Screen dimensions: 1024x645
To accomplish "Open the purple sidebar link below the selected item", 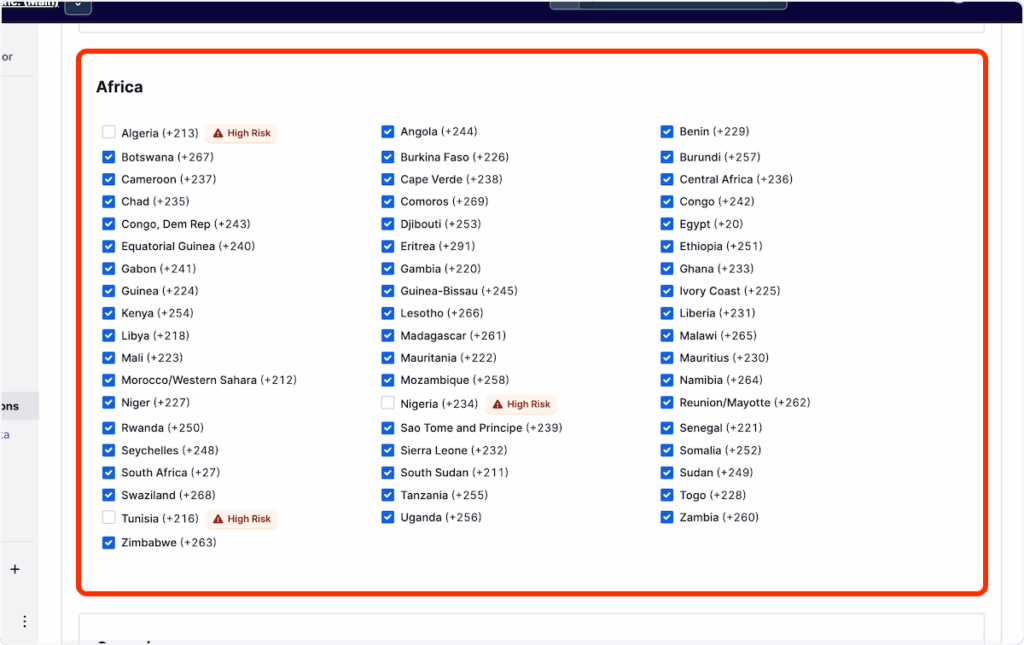I will point(6,435).
